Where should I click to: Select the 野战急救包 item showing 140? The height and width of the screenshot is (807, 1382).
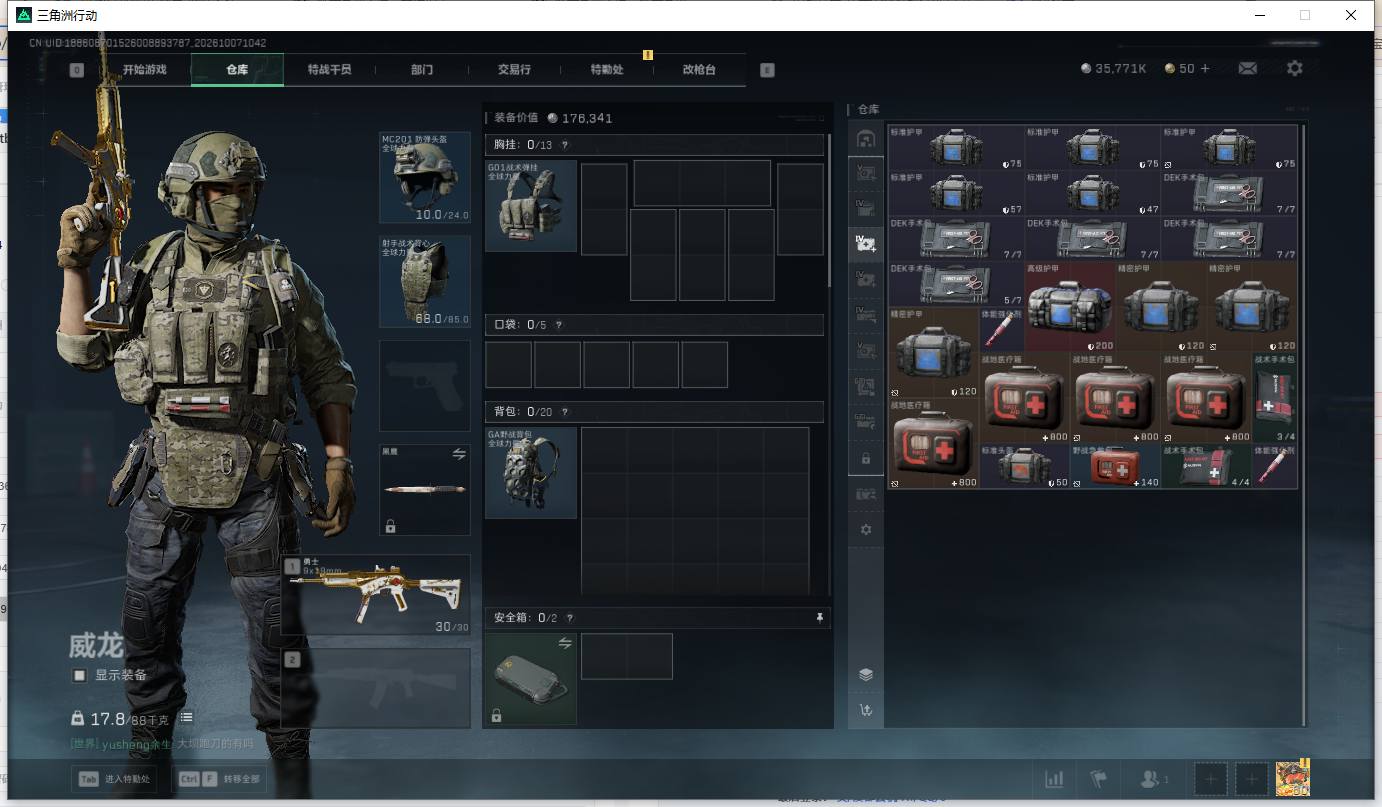click(x=1115, y=466)
